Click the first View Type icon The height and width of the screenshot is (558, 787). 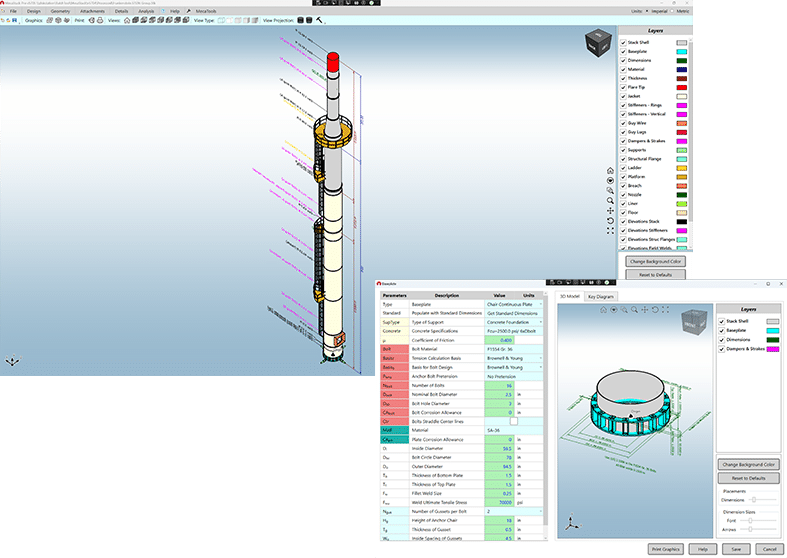point(221,20)
